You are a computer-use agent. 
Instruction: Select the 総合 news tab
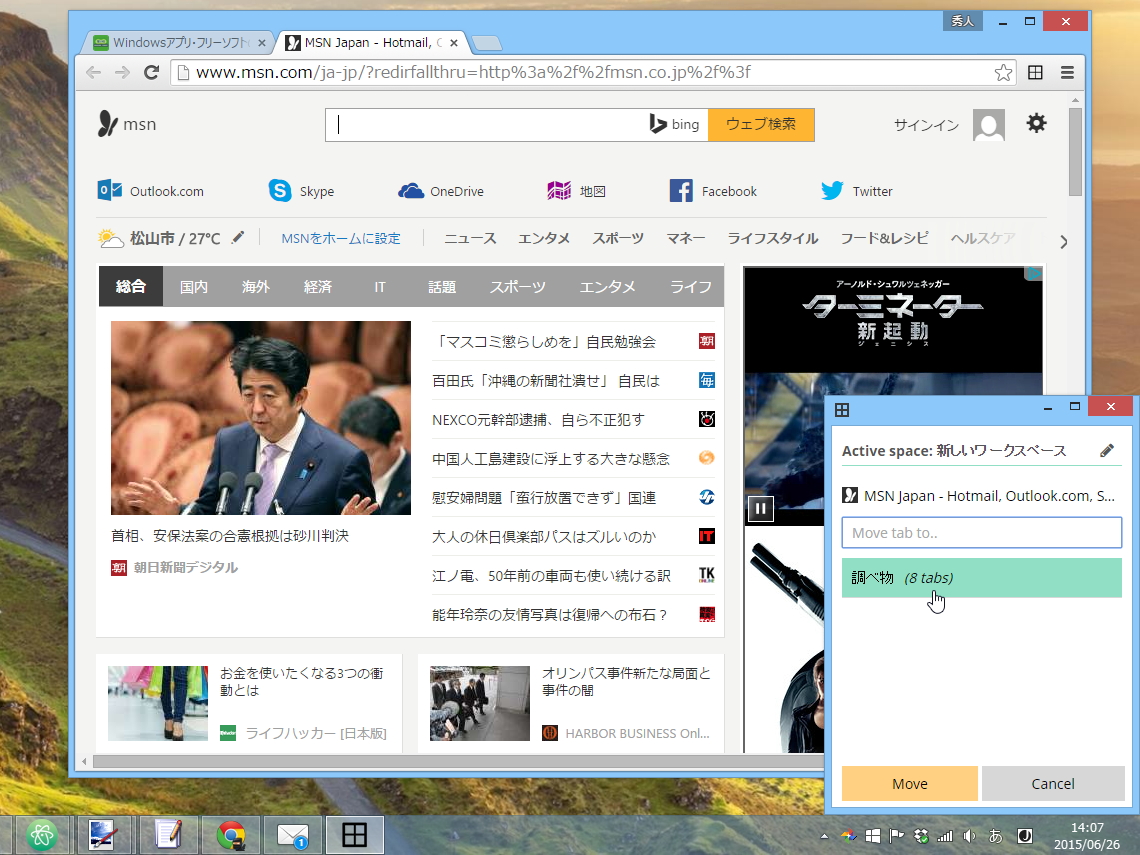point(131,286)
